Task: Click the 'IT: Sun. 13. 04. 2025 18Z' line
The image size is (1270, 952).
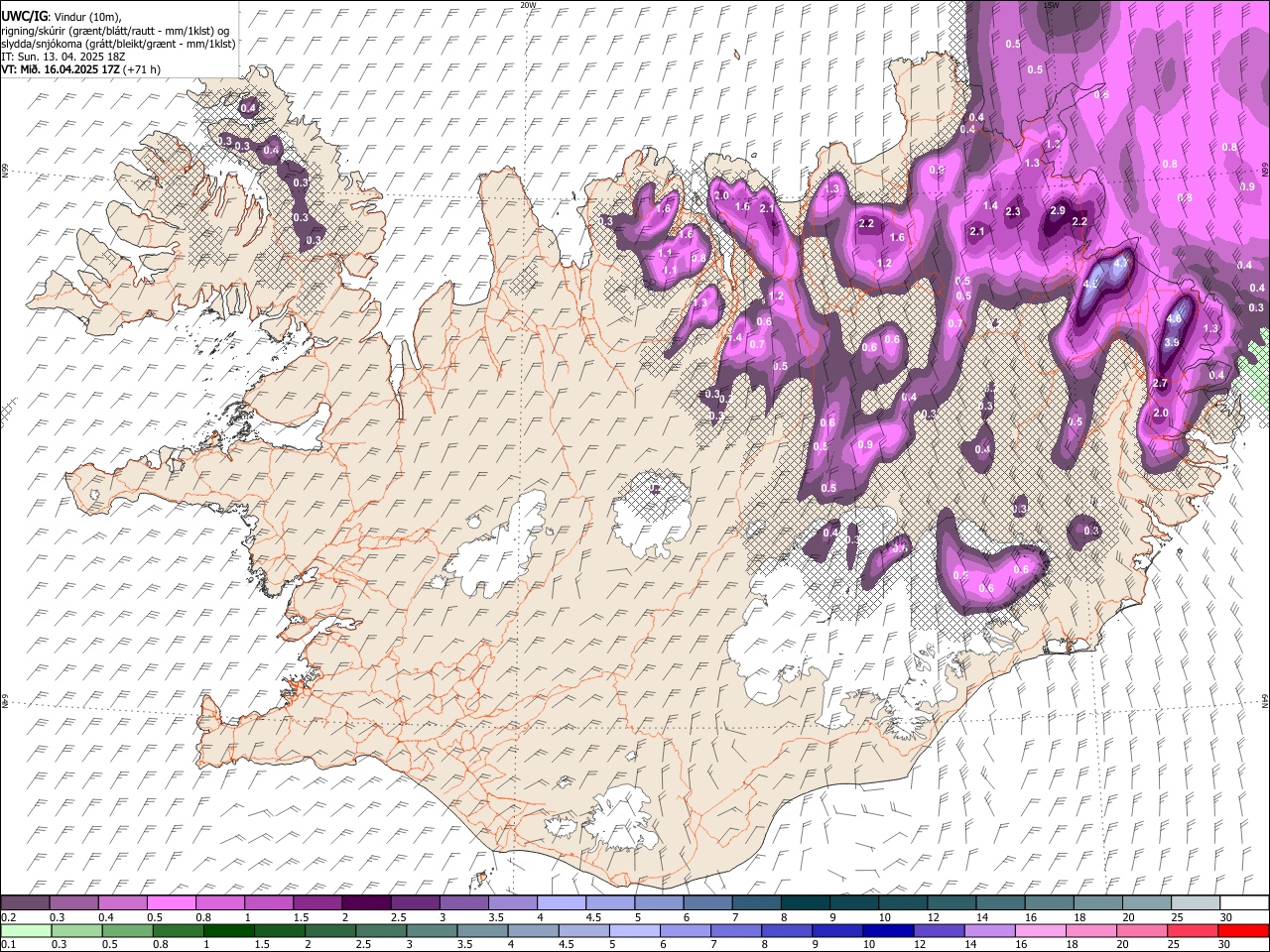Action: point(63,57)
